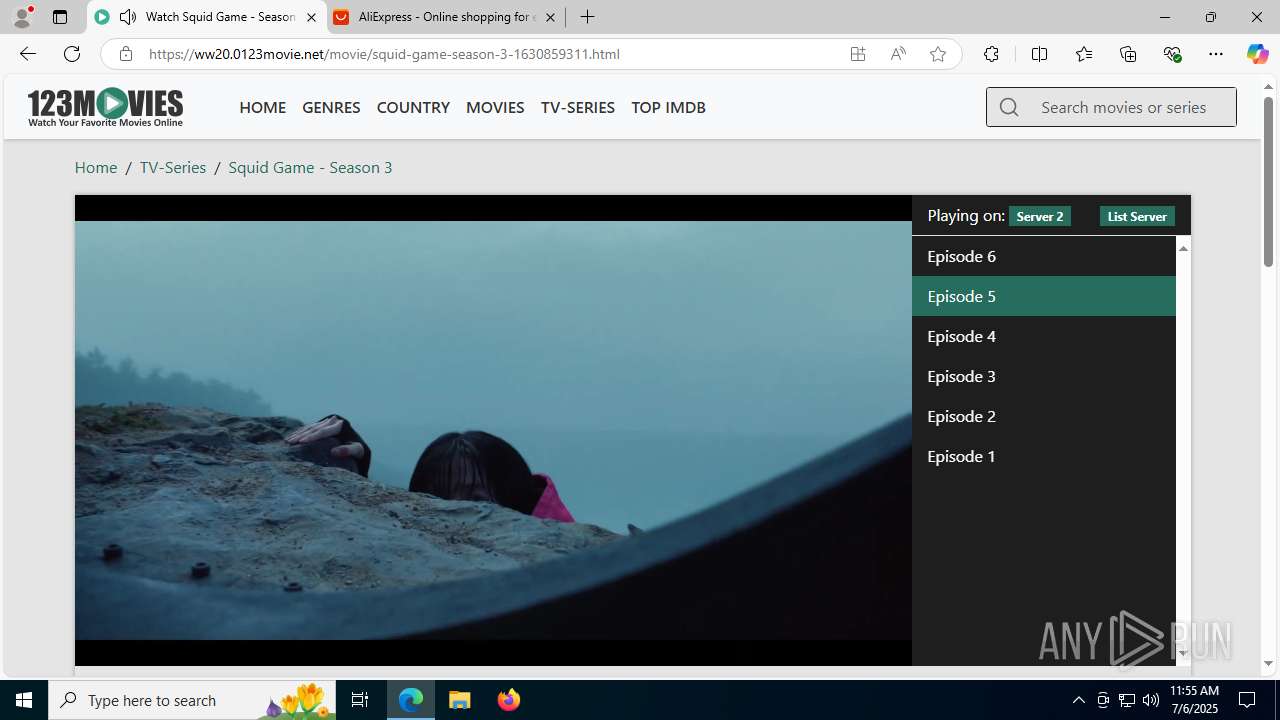Viewport: 1280px width, 720px height.
Task: Open the Windows Start menu
Action: pos(24,700)
